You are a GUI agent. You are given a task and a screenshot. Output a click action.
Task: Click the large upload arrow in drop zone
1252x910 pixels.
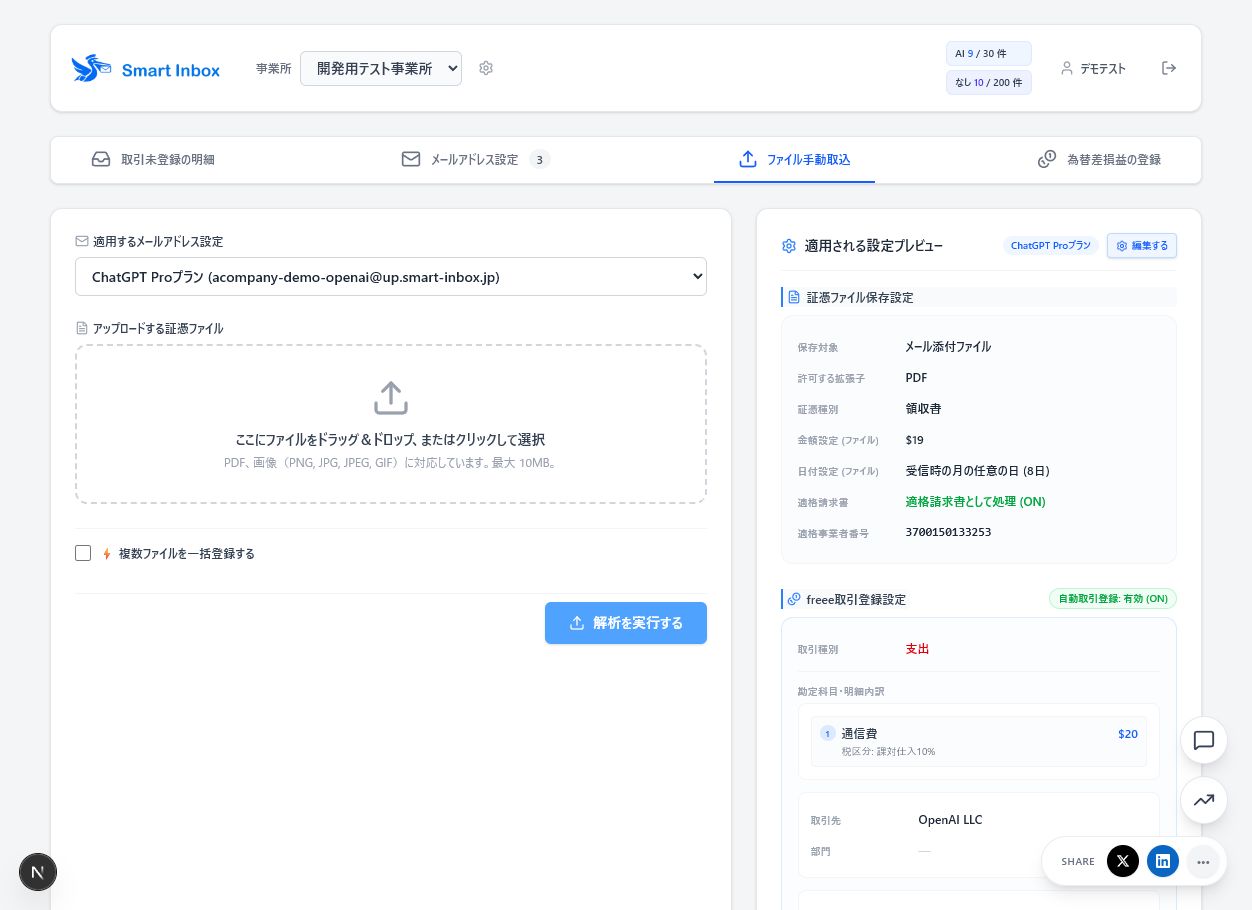[391, 398]
